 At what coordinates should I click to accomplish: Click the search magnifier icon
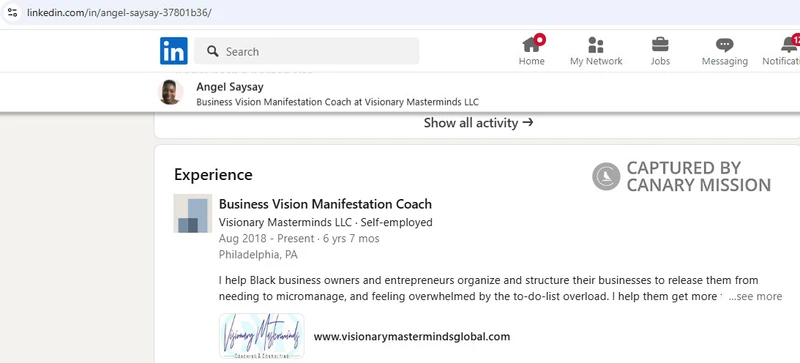click(x=213, y=51)
